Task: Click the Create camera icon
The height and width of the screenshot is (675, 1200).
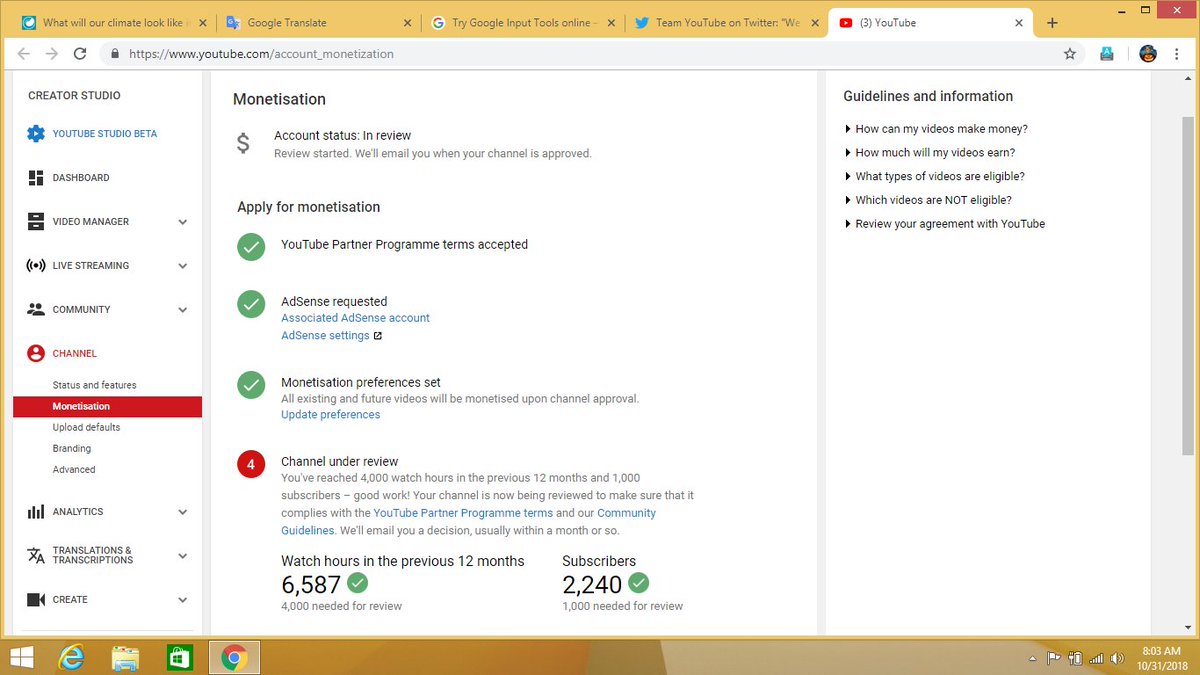Action: [x=36, y=600]
